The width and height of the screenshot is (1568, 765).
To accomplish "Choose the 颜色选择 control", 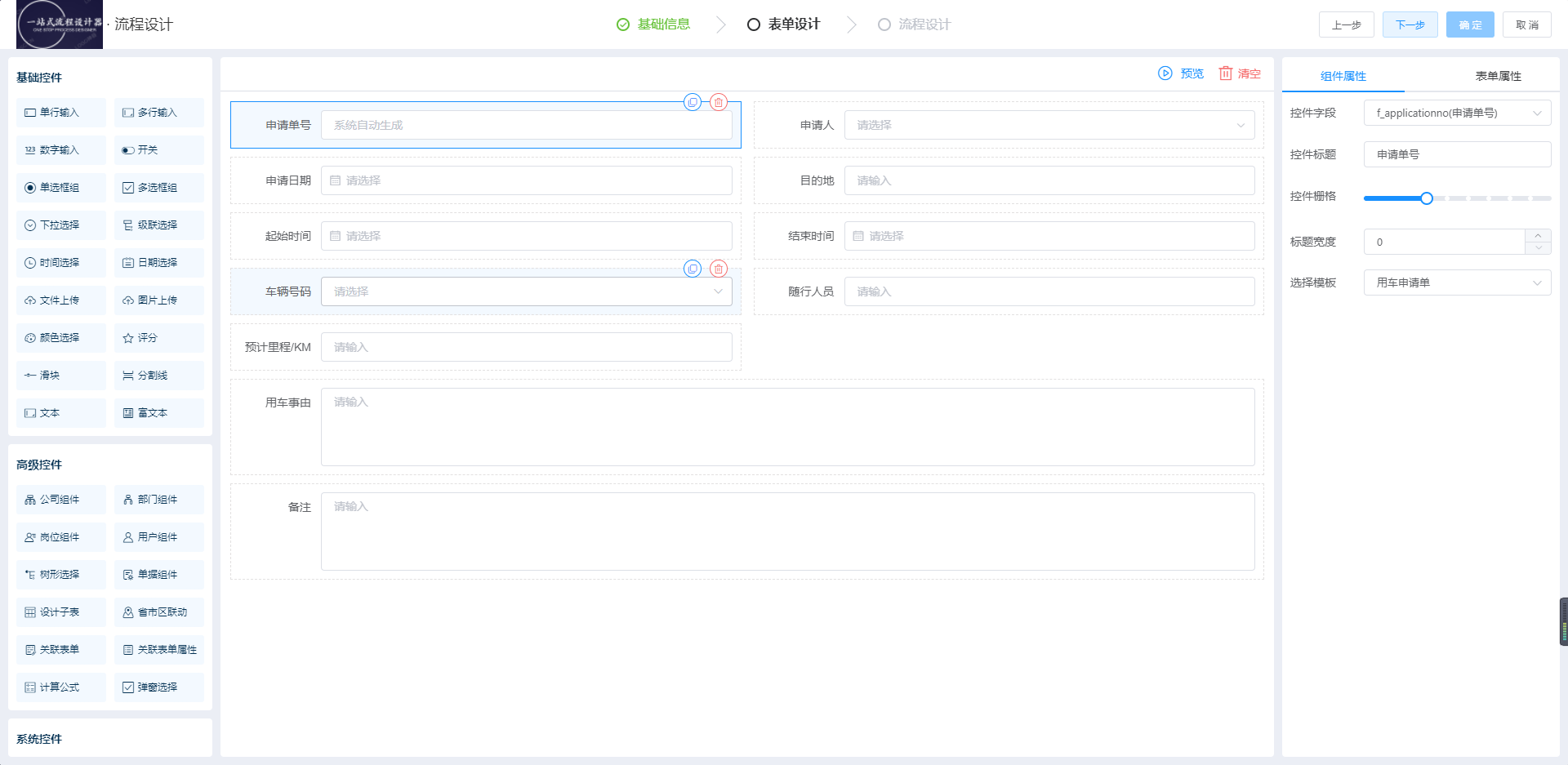I will pyautogui.click(x=61, y=338).
